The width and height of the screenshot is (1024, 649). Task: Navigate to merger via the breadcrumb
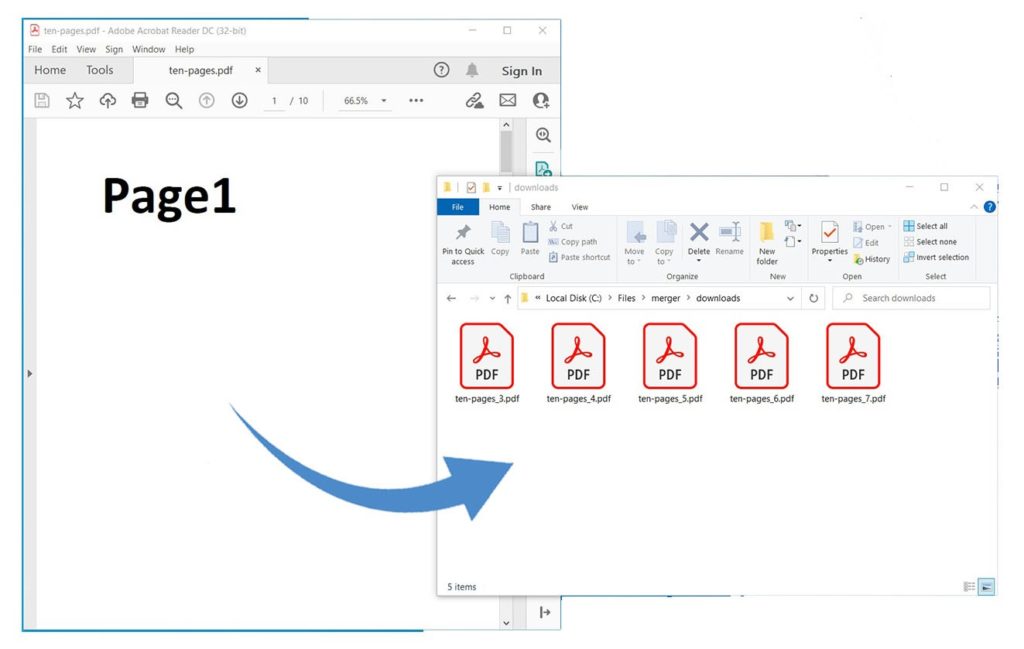click(665, 297)
